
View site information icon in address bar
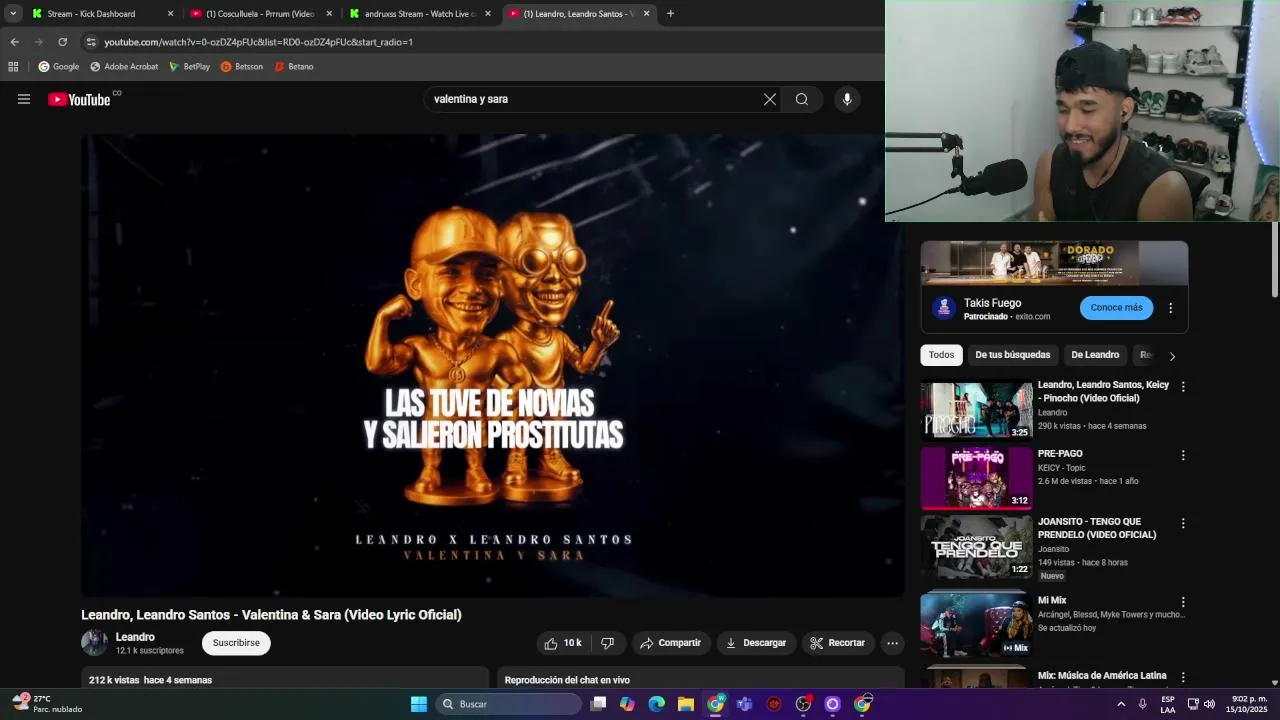(91, 42)
